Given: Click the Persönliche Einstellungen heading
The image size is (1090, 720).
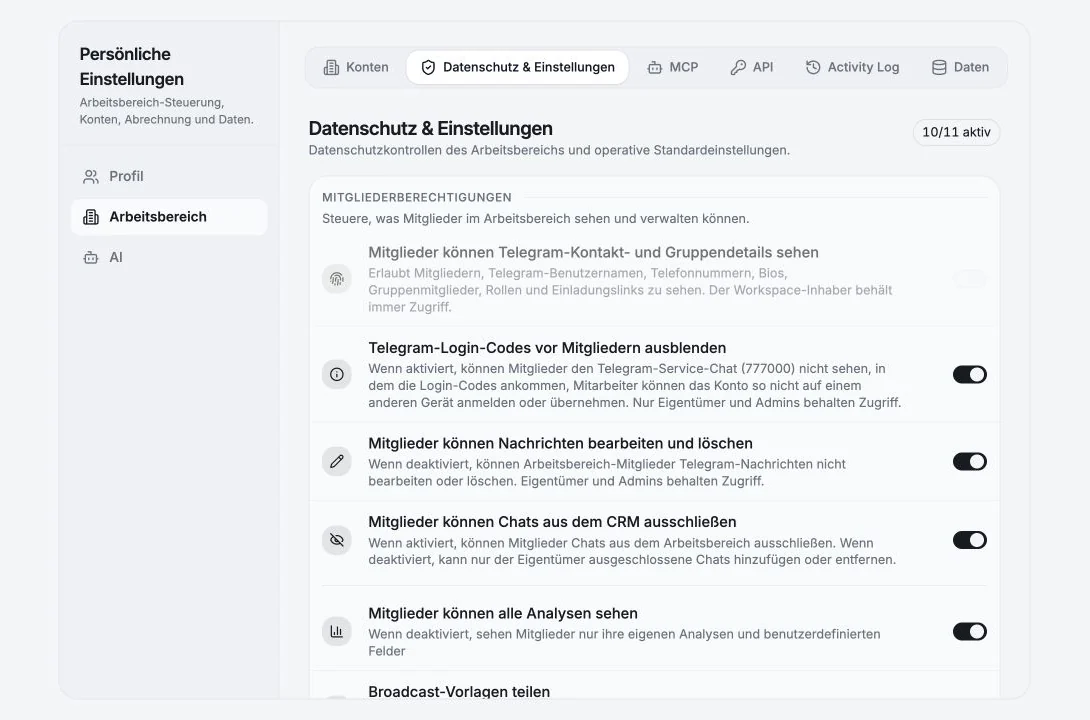Looking at the screenshot, I should [x=132, y=67].
